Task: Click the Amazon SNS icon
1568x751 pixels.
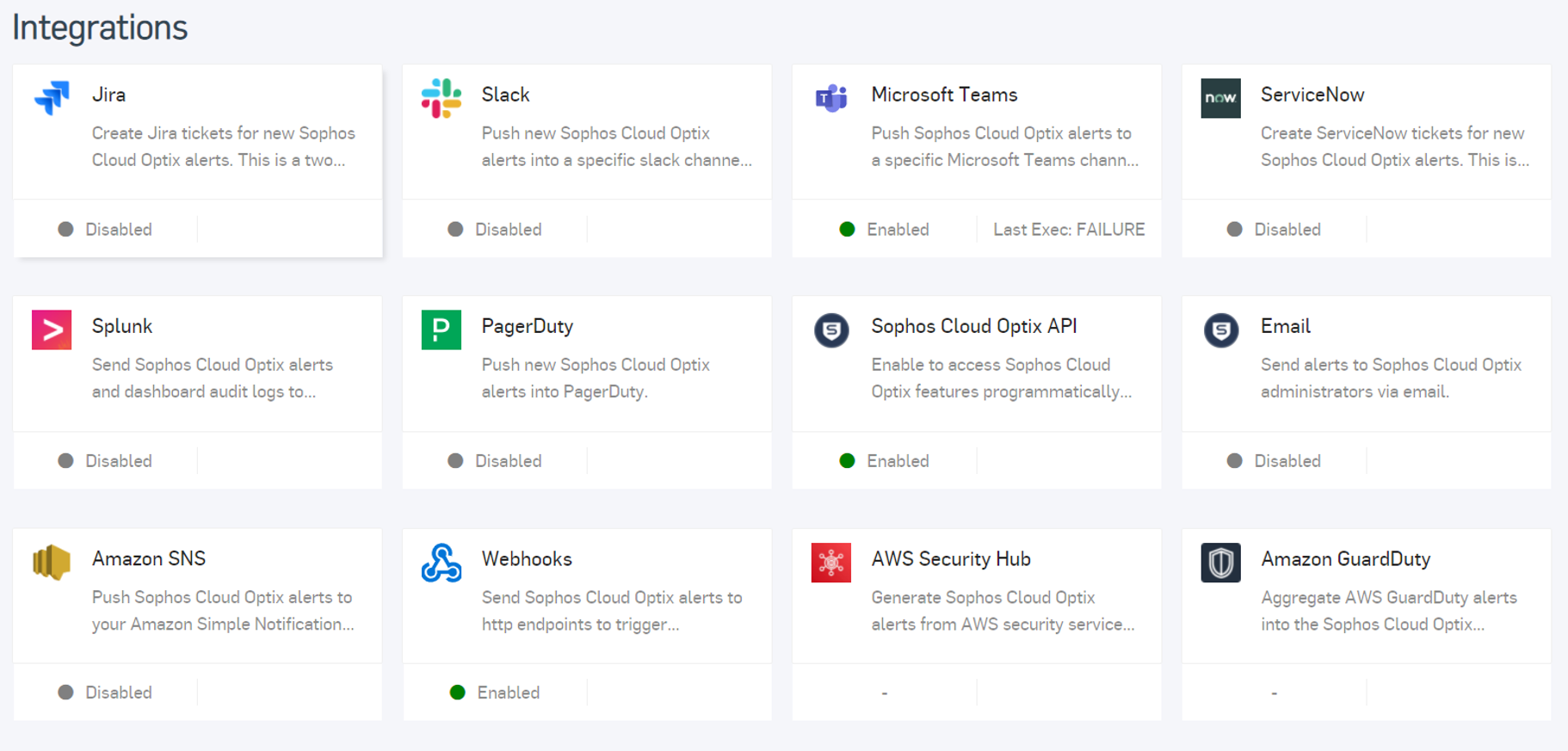Action: click(x=52, y=563)
